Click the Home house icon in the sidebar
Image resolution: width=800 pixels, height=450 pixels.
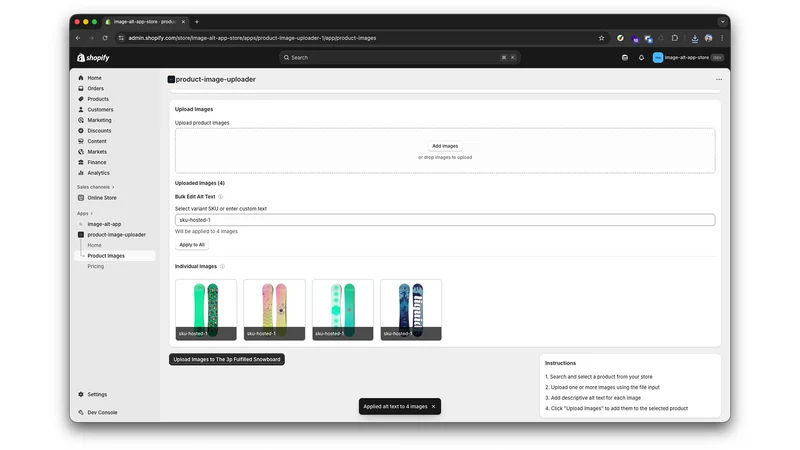pyautogui.click(x=81, y=78)
